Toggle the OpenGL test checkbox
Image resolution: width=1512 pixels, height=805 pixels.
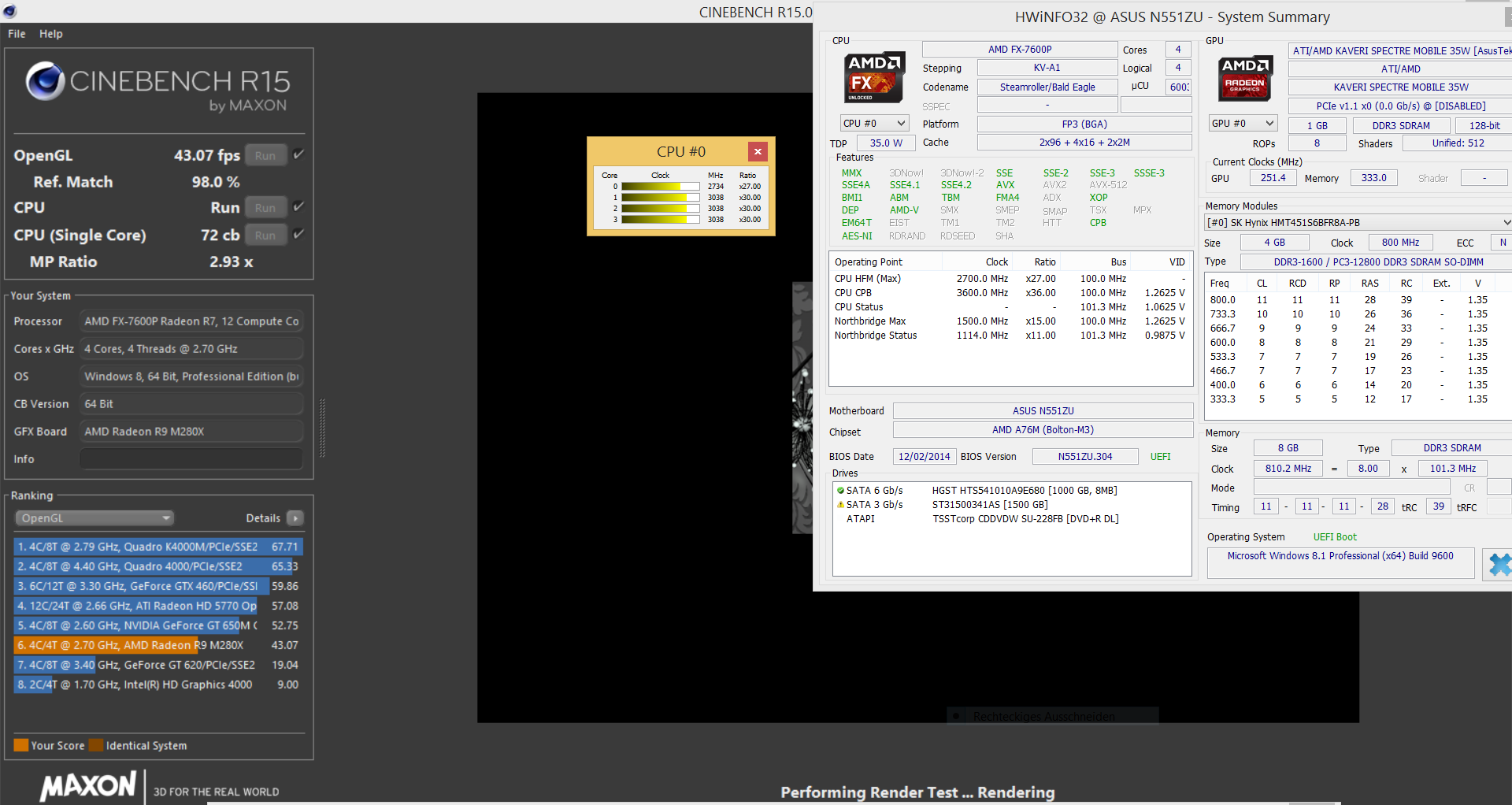[298, 154]
